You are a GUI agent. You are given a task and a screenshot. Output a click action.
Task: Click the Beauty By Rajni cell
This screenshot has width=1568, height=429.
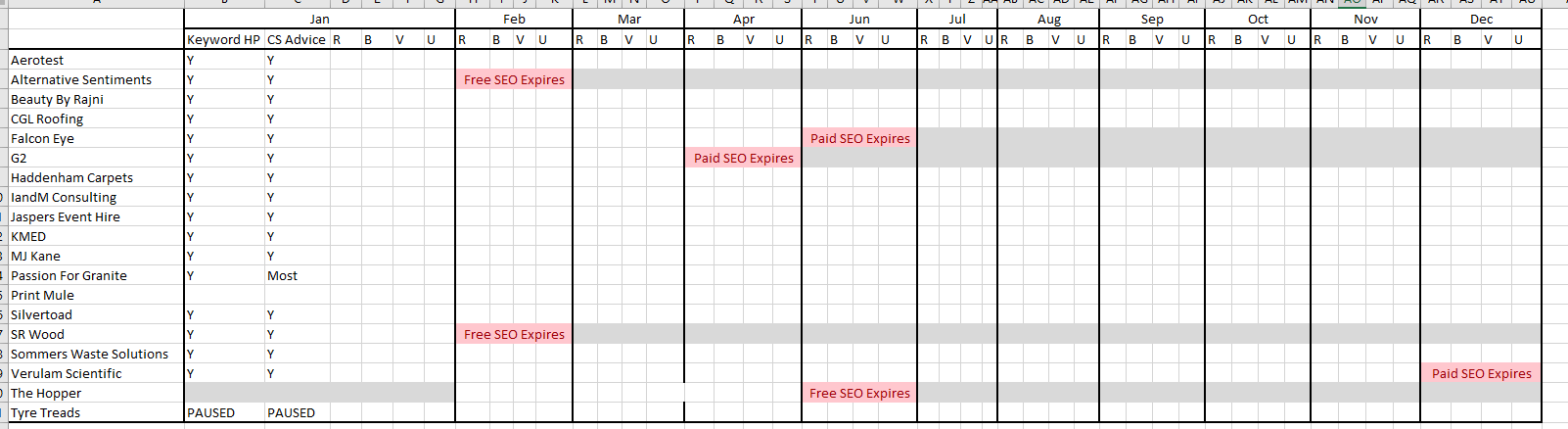58,99
